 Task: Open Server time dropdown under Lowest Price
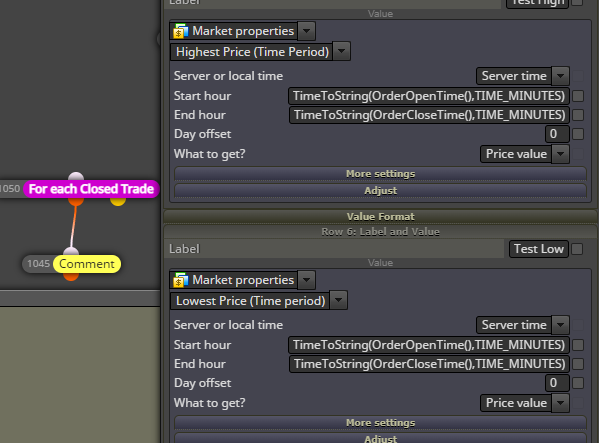point(560,325)
